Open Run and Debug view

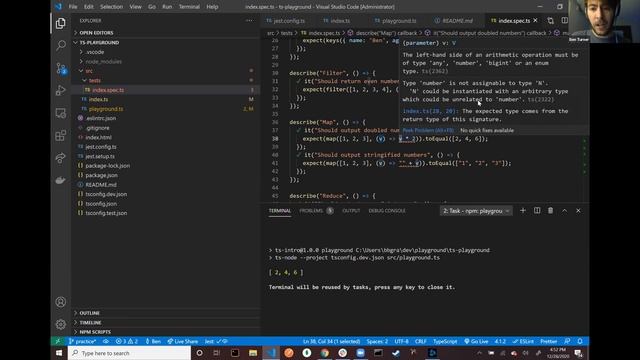click(60, 90)
